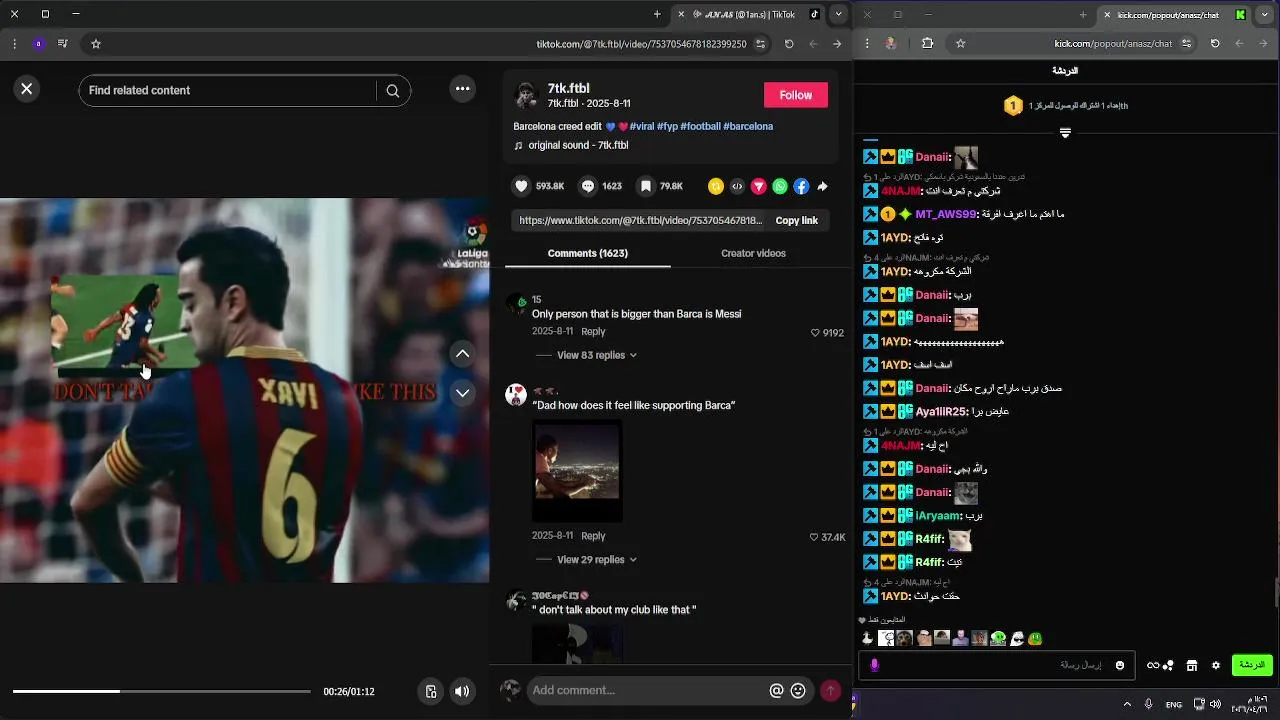
Task: Open the Kick chat shop icon
Action: tap(1192, 665)
